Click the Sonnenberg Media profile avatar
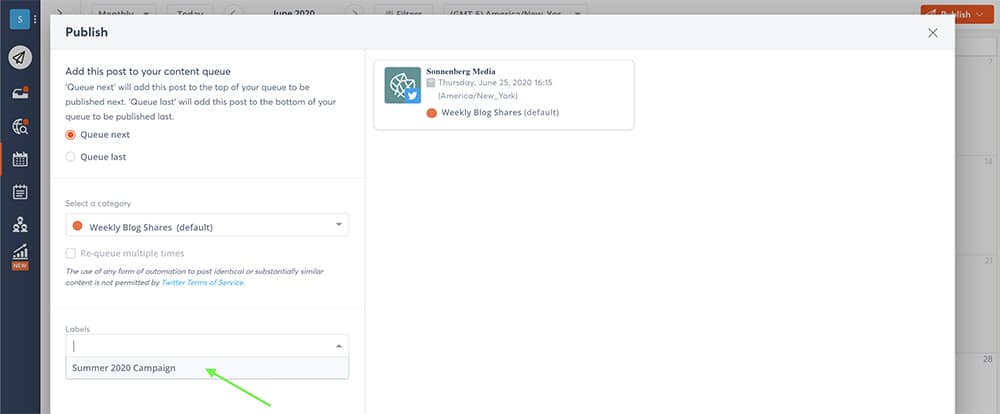The width and height of the screenshot is (1000, 414). 402,85
